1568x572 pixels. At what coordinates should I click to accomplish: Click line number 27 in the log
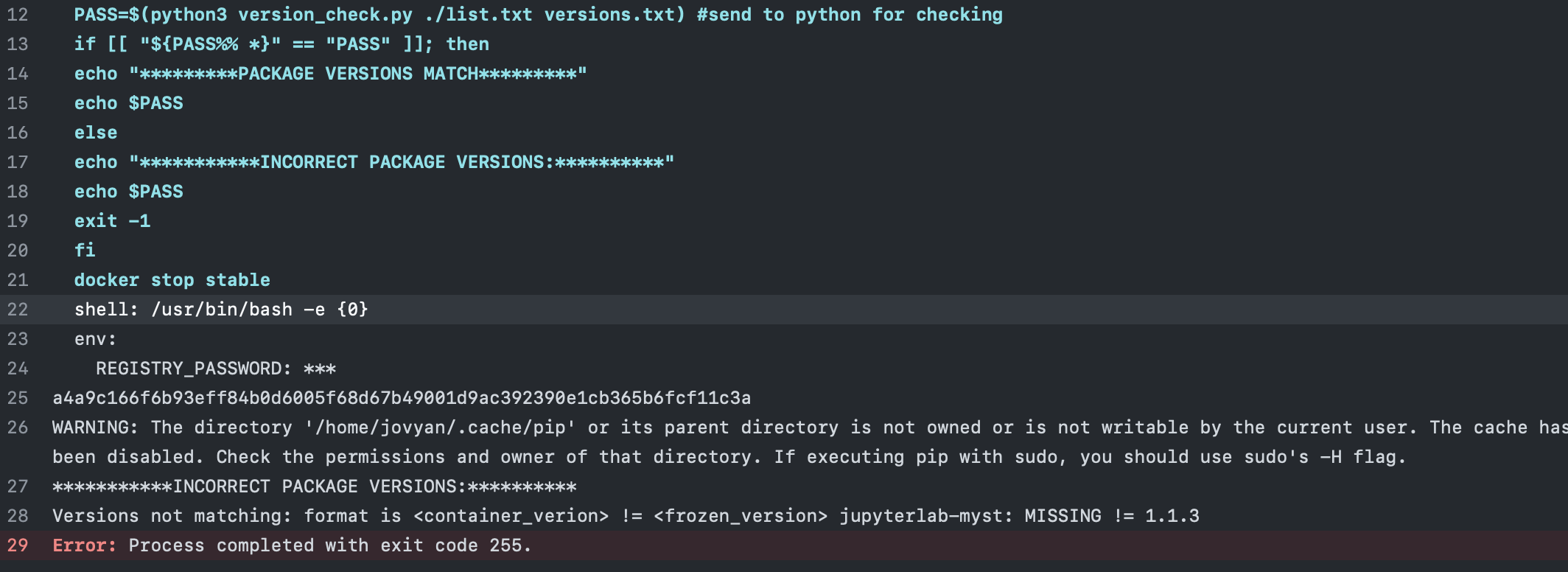pos(18,486)
